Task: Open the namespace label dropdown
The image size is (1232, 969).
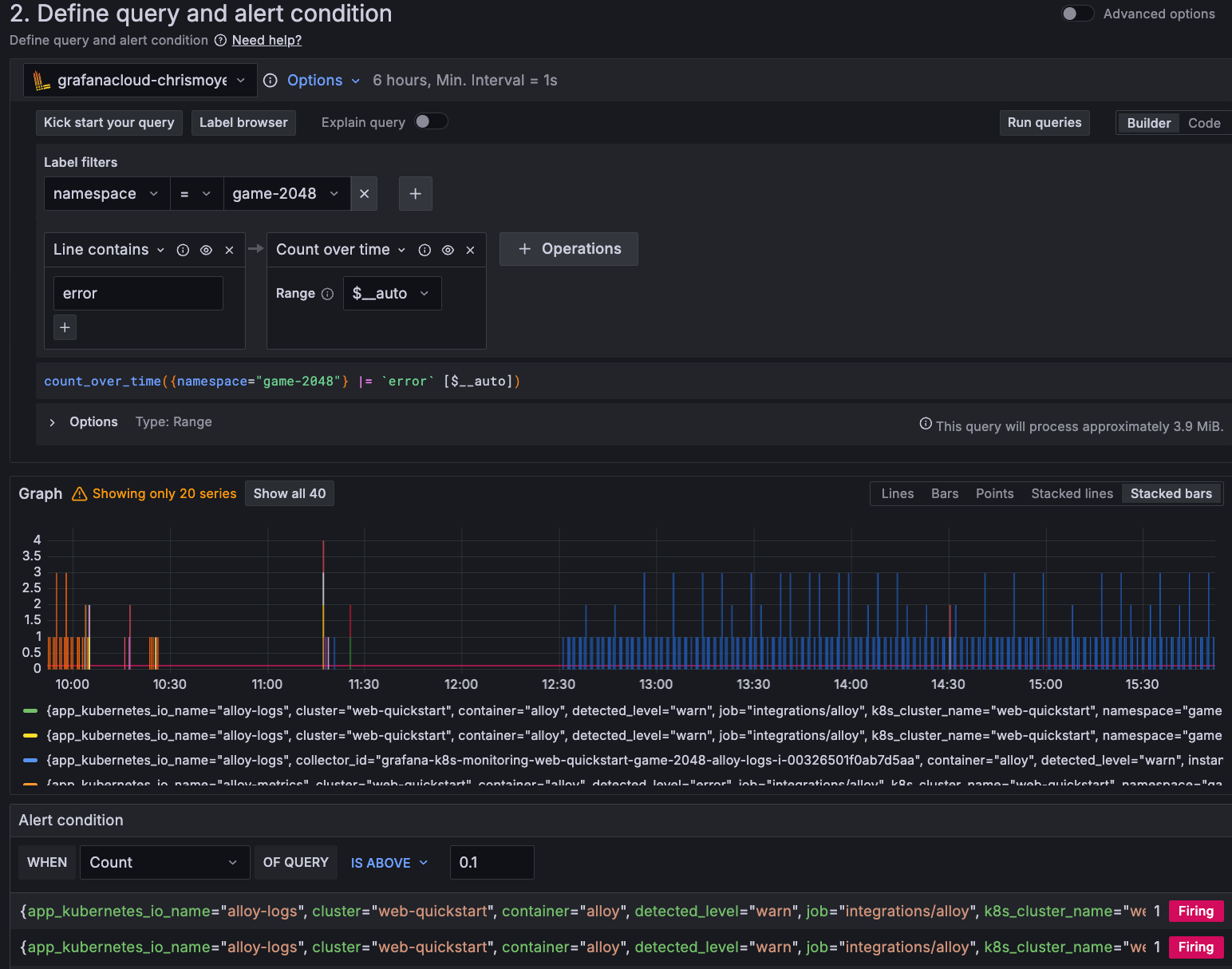Action: pos(106,193)
